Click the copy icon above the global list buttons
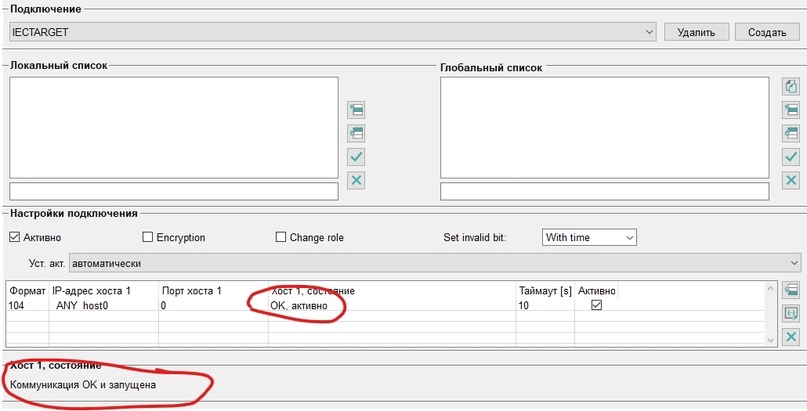The image size is (807, 411). [791, 86]
